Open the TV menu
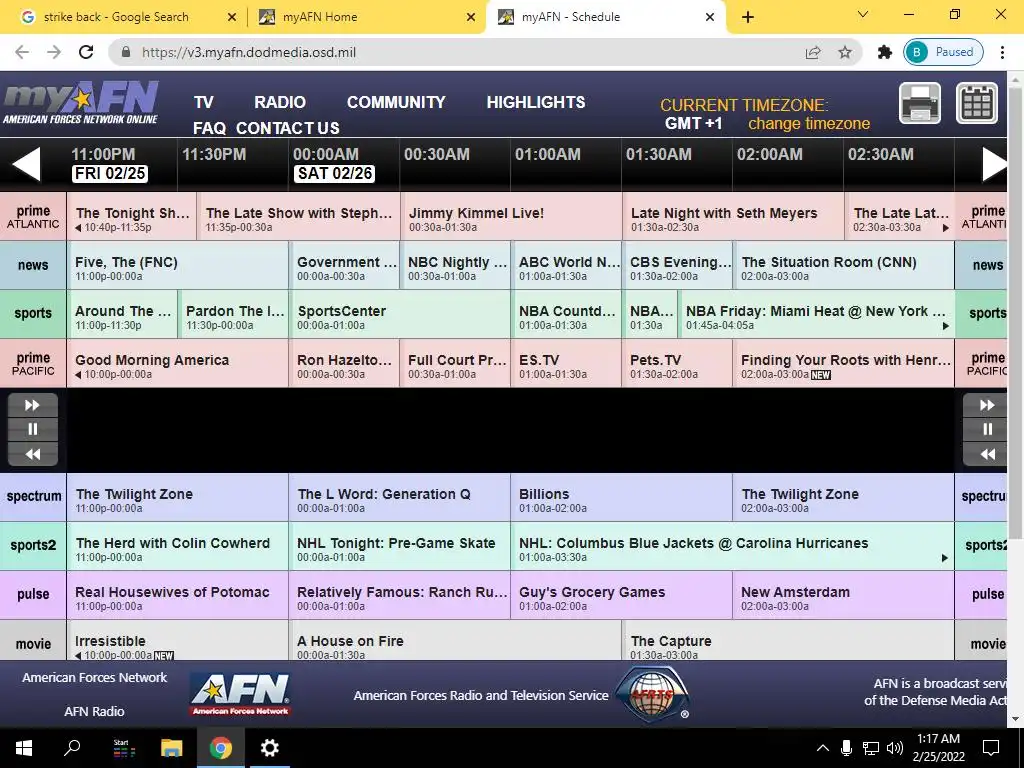This screenshot has height=768, width=1024. (x=204, y=103)
